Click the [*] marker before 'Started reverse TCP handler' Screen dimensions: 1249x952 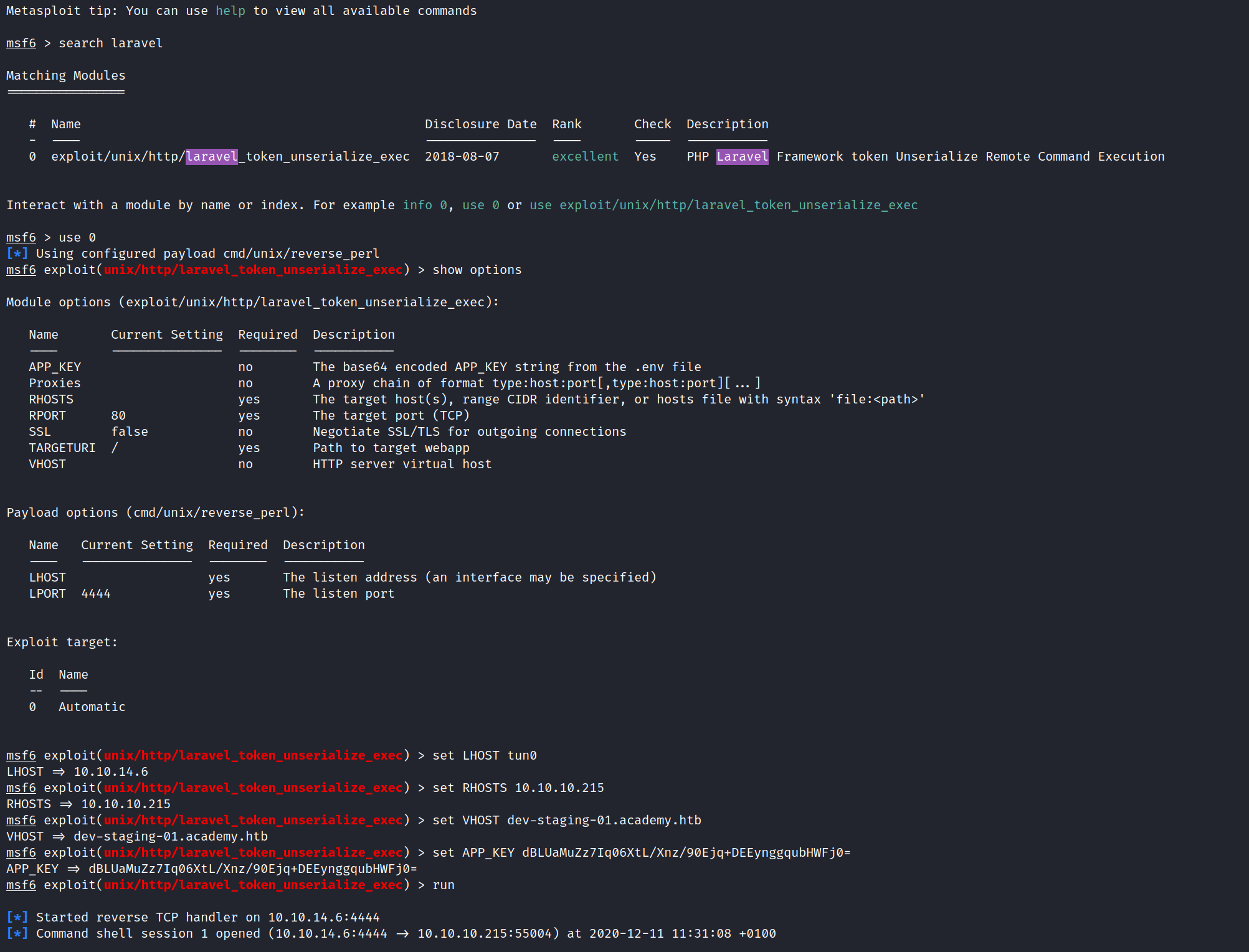17,917
